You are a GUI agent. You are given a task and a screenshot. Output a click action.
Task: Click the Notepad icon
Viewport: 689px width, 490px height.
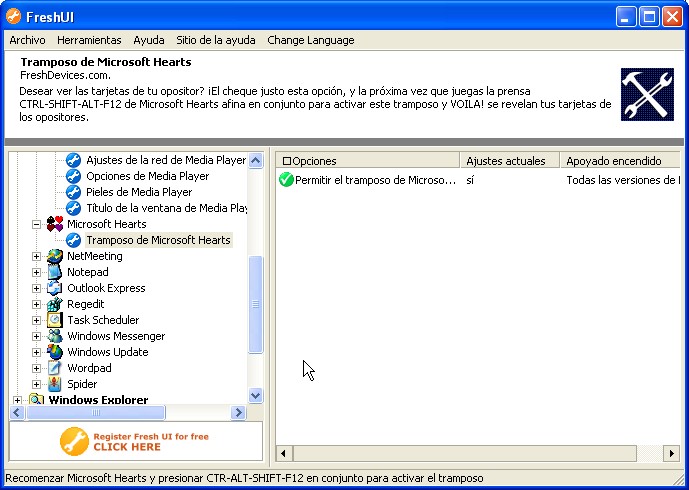tap(55, 272)
